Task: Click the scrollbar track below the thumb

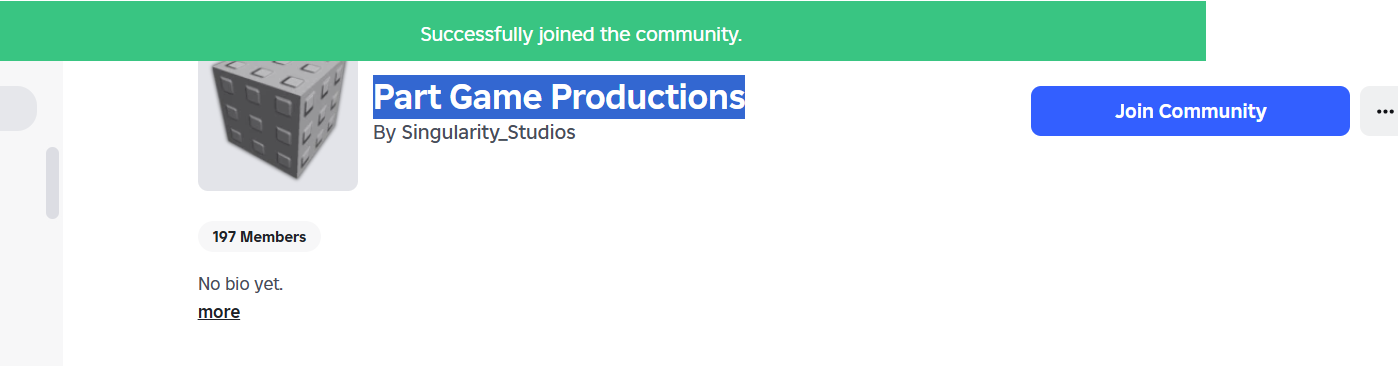Action: [52, 290]
